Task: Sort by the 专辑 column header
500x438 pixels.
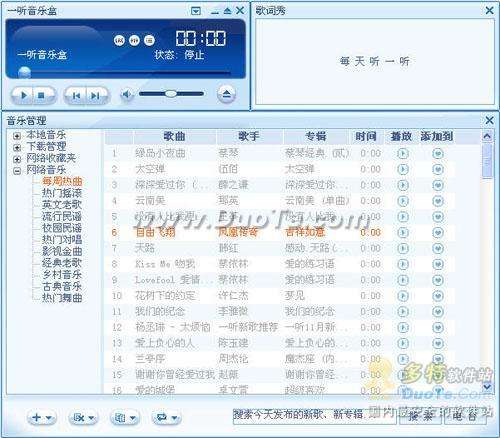Action: [x=315, y=137]
